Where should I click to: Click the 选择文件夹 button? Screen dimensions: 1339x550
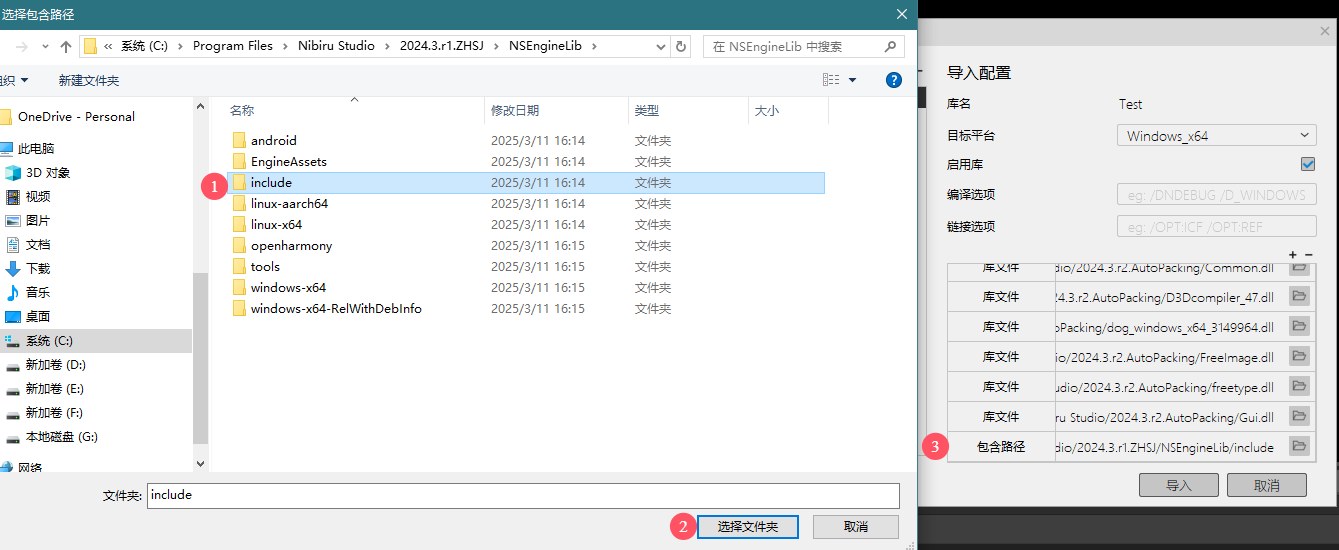pos(747,527)
